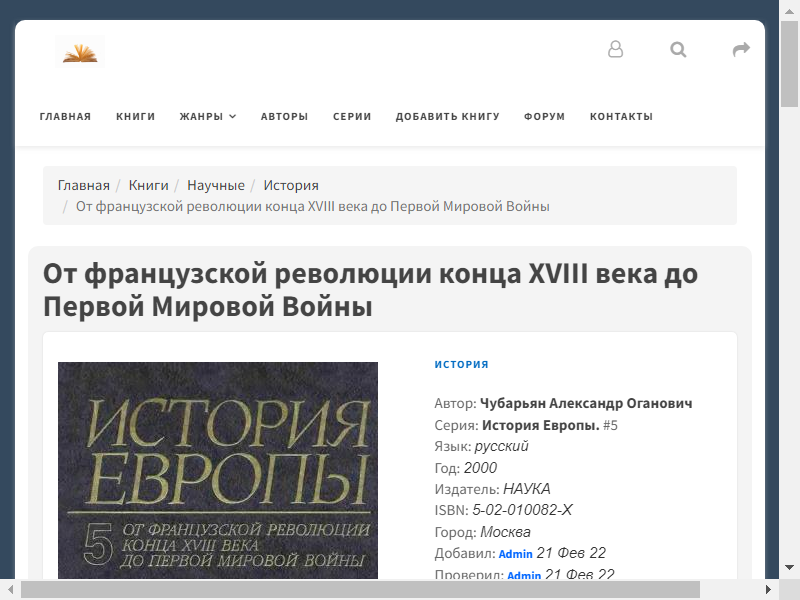This screenshot has height=600, width=800.
Task: Click the year value 2000
Action: [x=480, y=467]
